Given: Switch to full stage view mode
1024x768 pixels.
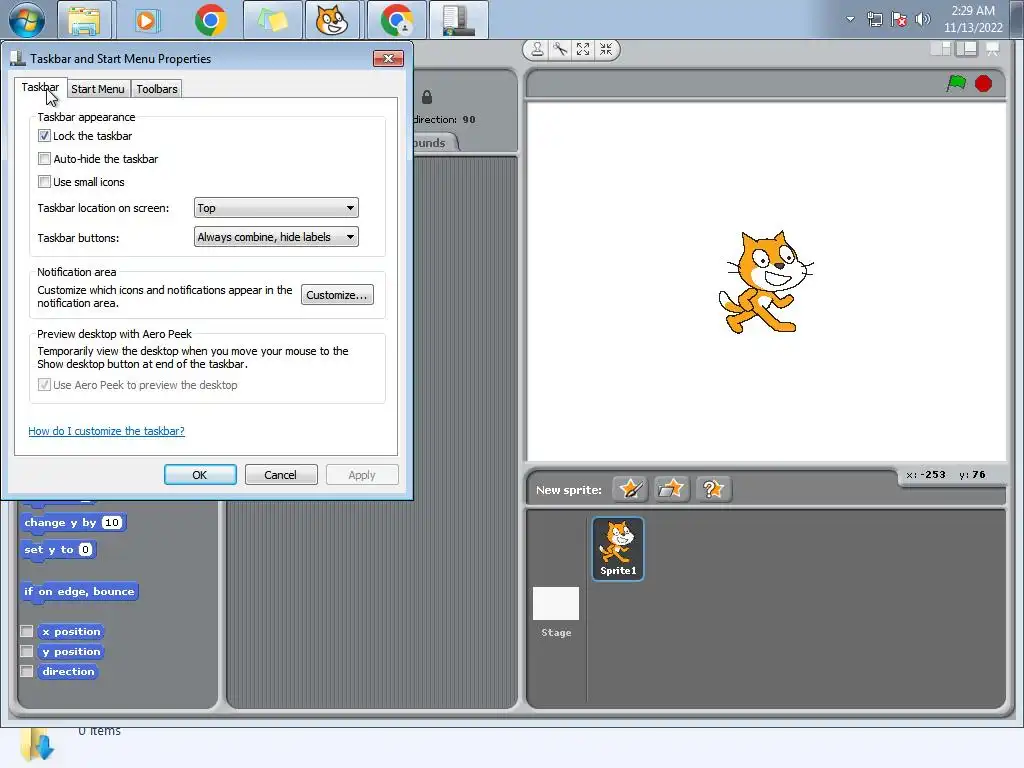Looking at the screenshot, I should pyautogui.click(x=967, y=49).
